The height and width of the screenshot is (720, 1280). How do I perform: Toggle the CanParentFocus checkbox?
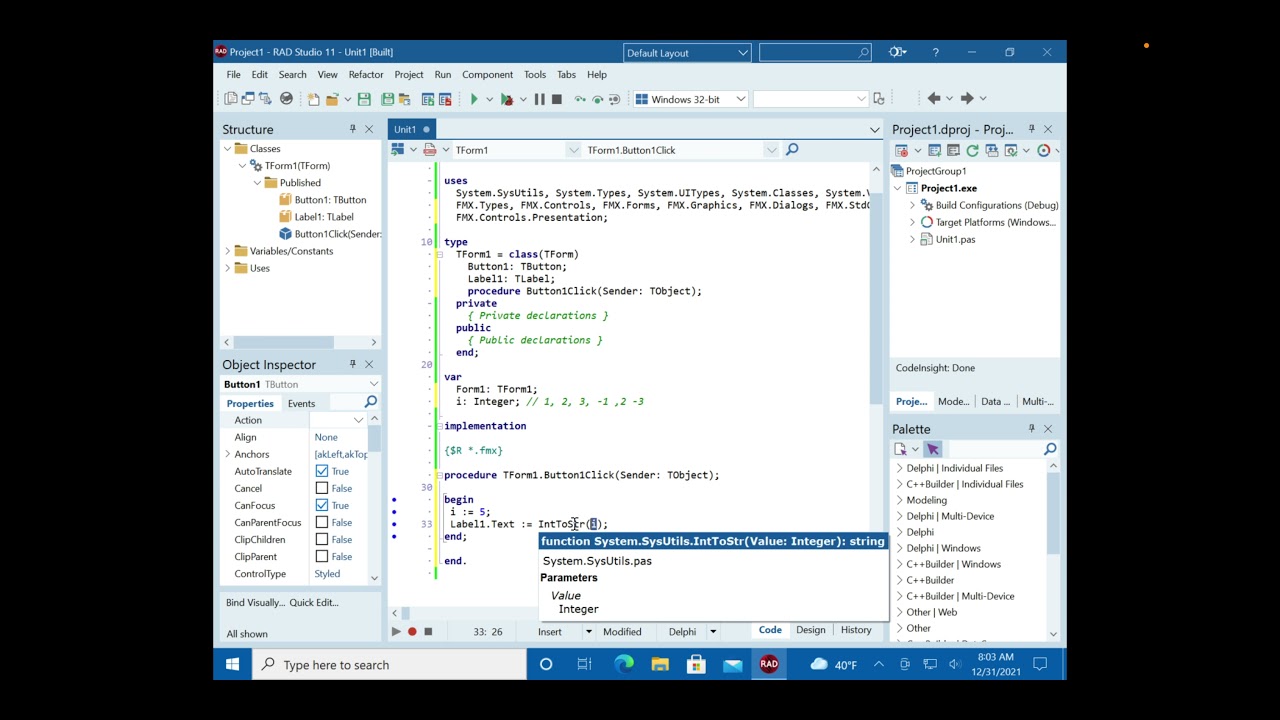click(322, 522)
